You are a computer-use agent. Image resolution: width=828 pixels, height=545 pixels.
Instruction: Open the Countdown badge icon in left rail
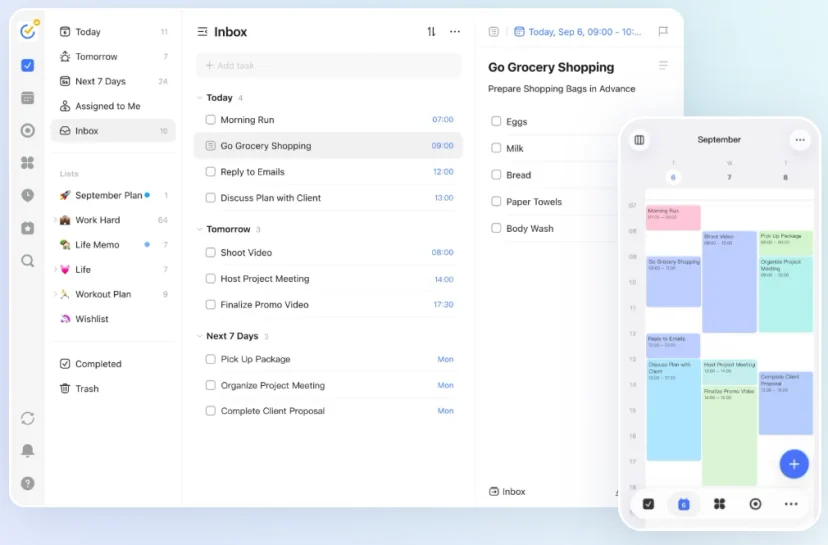pyautogui.click(x=27, y=228)
